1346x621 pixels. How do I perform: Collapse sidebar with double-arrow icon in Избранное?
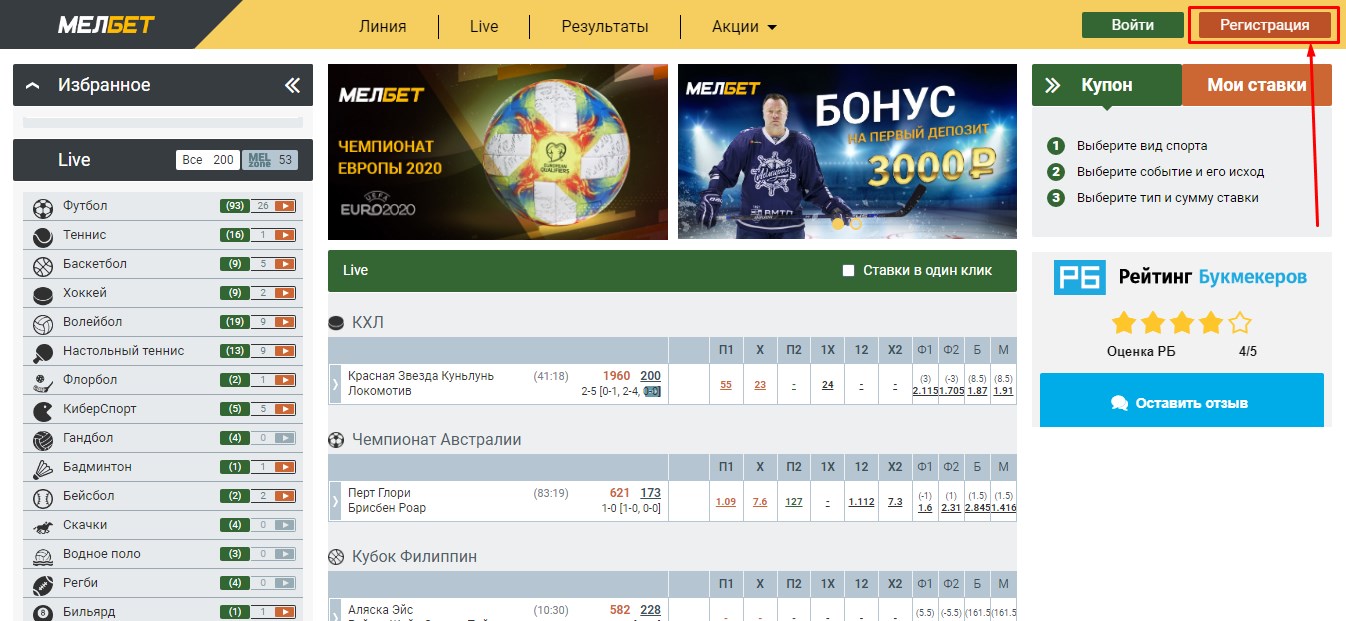(x=292, y=85)
